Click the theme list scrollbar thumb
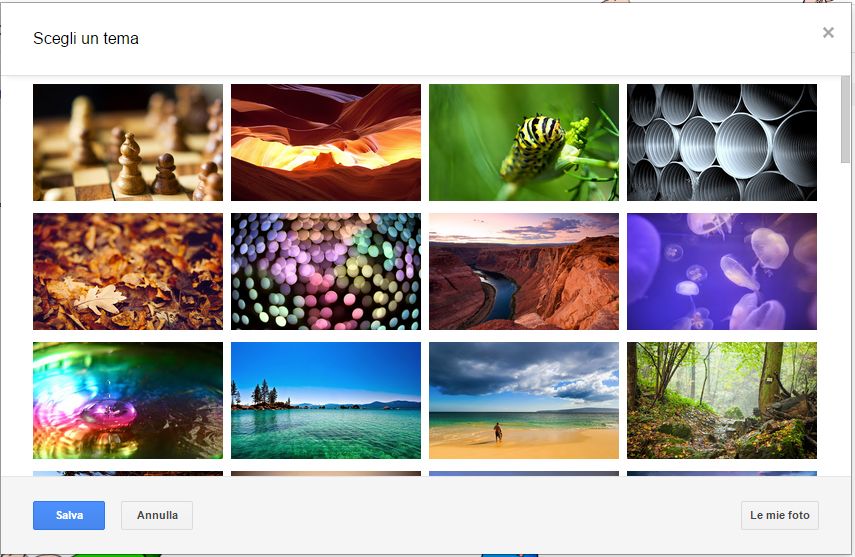This screenshot has height=557, width=855. pos(846,118)
